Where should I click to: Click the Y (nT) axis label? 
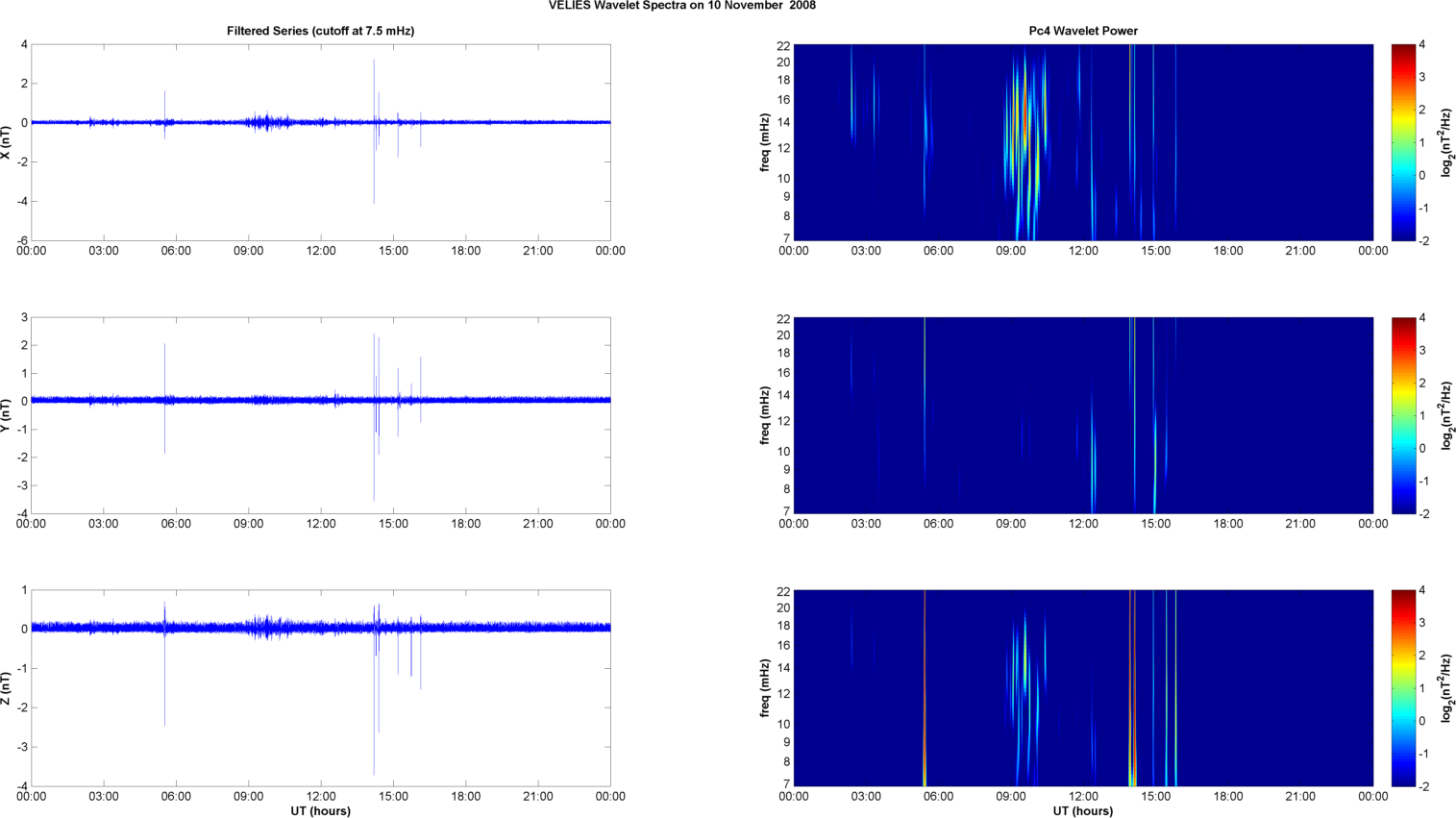click(x=6, y=415)
